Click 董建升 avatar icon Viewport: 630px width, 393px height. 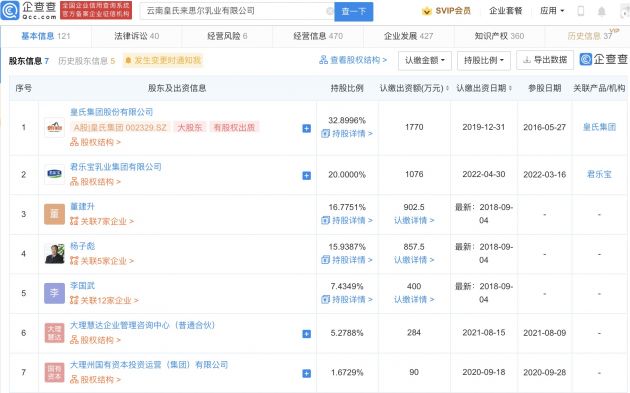(55, 214)
